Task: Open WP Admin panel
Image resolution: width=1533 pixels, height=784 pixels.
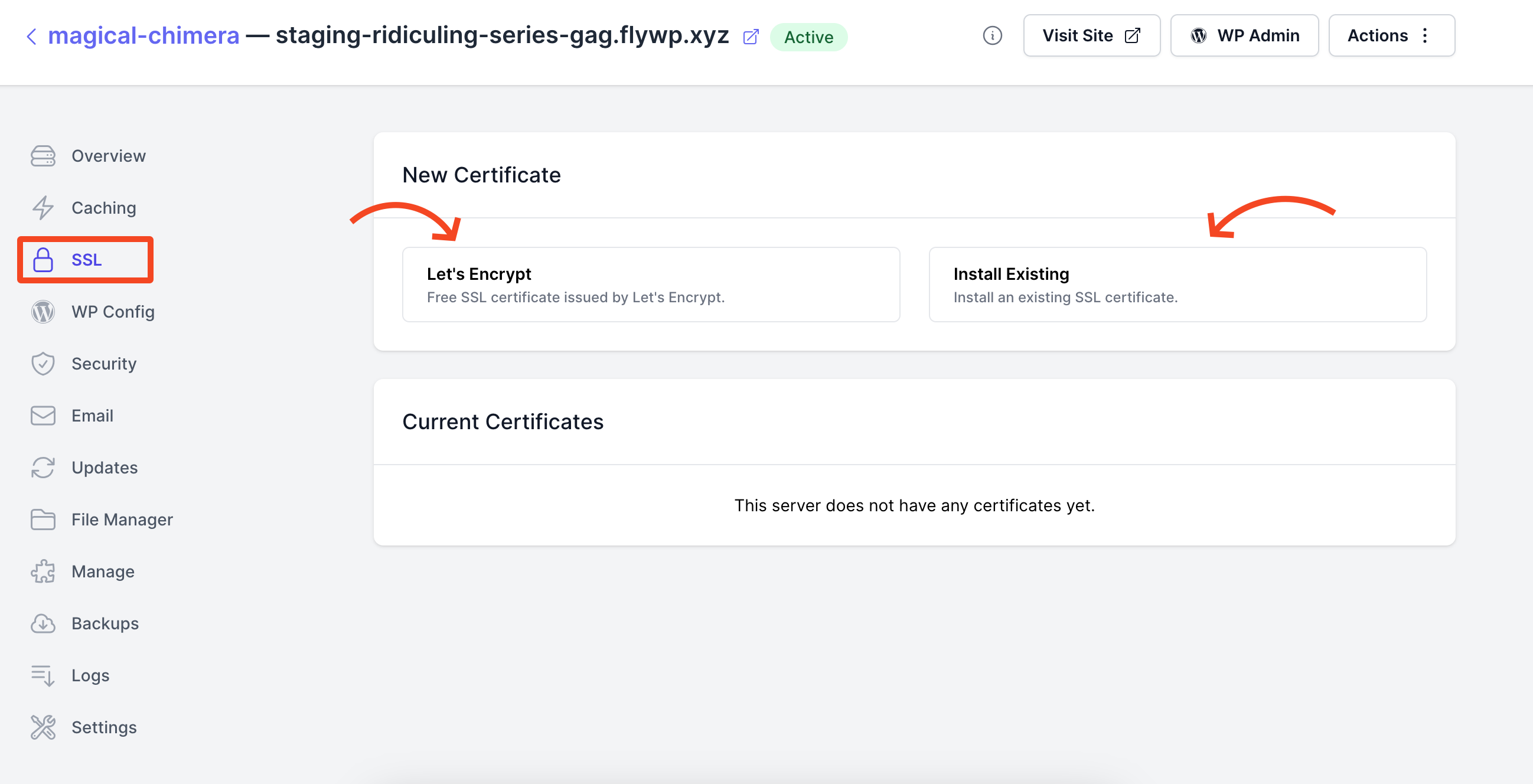Action: (x=1243, y=36)
